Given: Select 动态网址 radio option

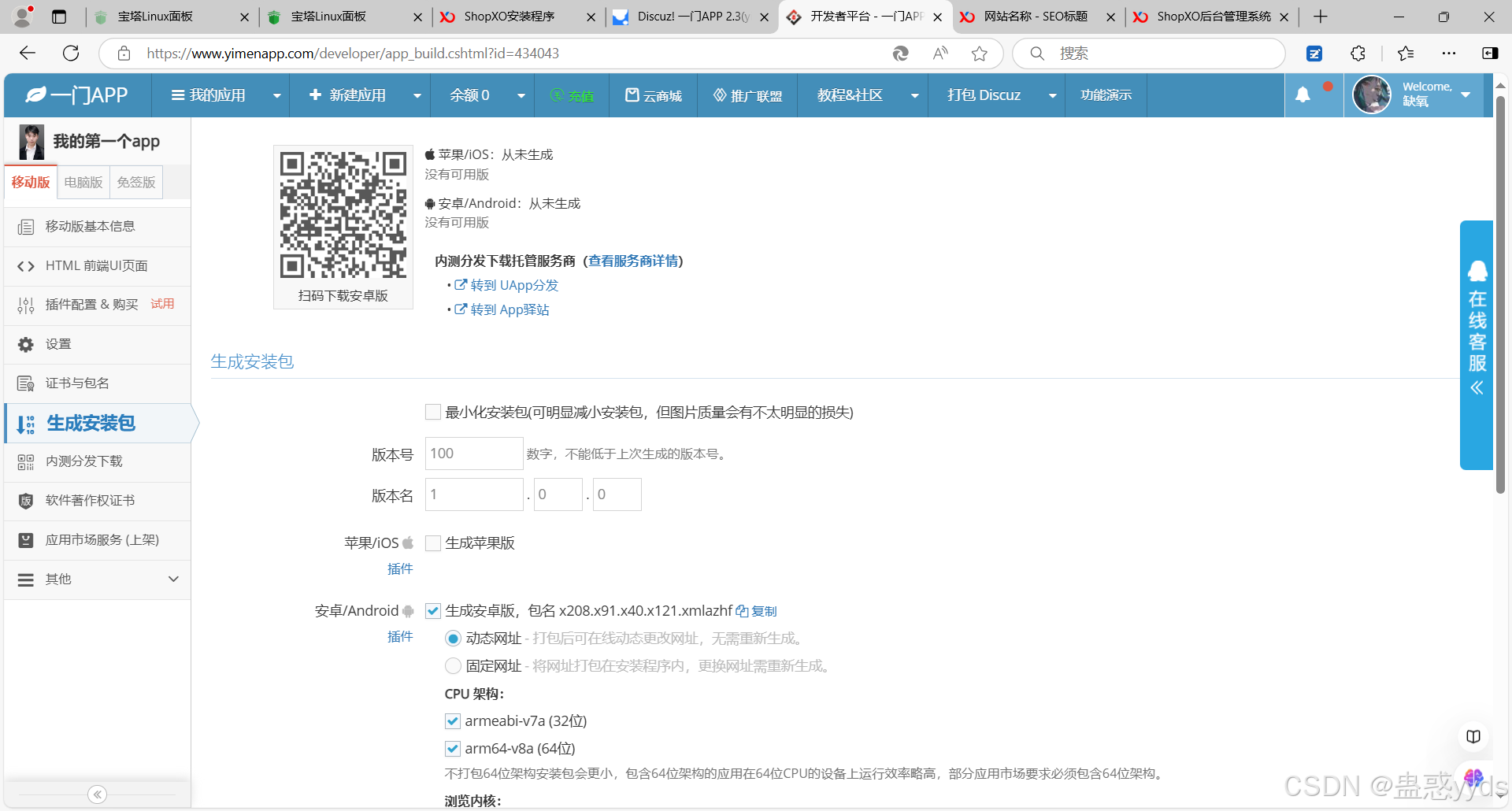Looking at the screenshot, I should point(453,639).
